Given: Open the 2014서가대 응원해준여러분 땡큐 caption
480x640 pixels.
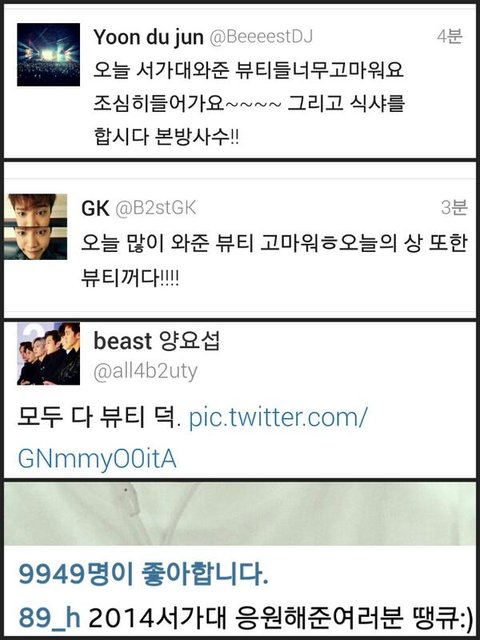Looking at the screenshot, I should pos(280,619).
